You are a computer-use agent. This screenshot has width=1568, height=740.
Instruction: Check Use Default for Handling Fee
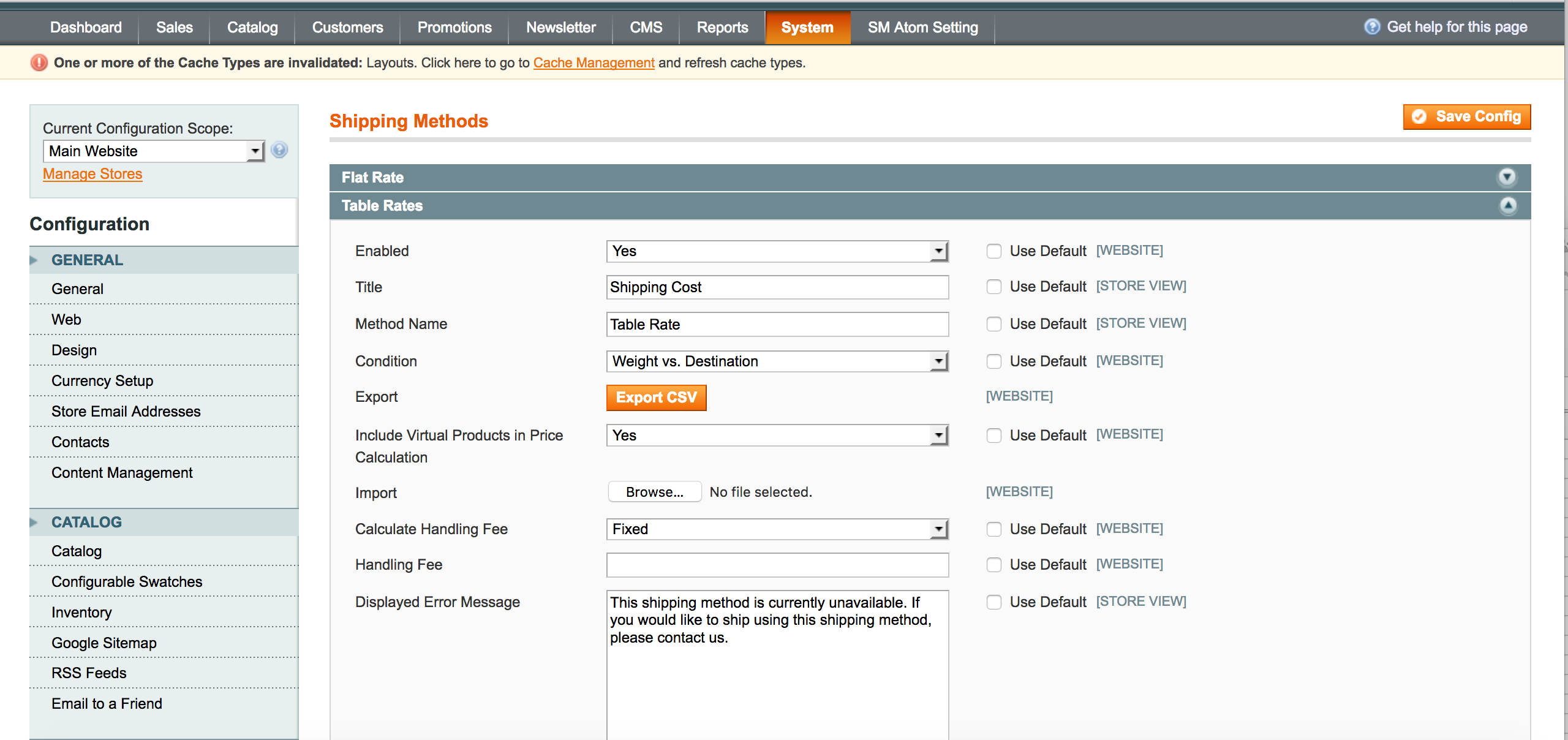pos(993,565)
